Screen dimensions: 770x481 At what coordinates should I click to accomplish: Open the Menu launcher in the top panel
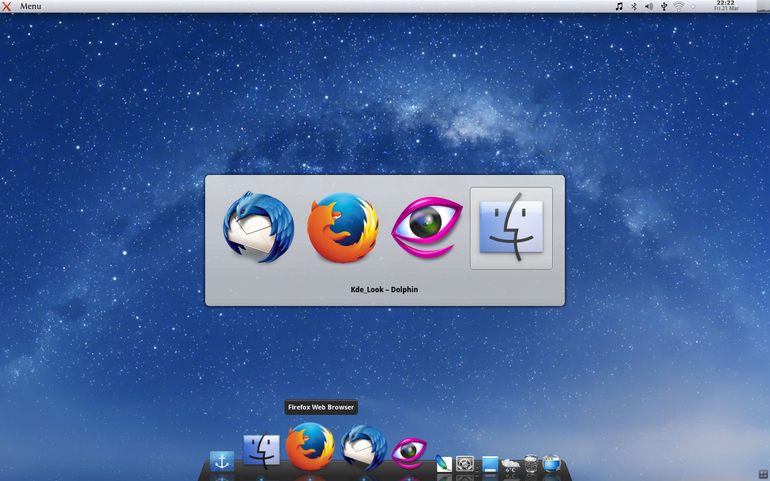(x=30, y=6)
